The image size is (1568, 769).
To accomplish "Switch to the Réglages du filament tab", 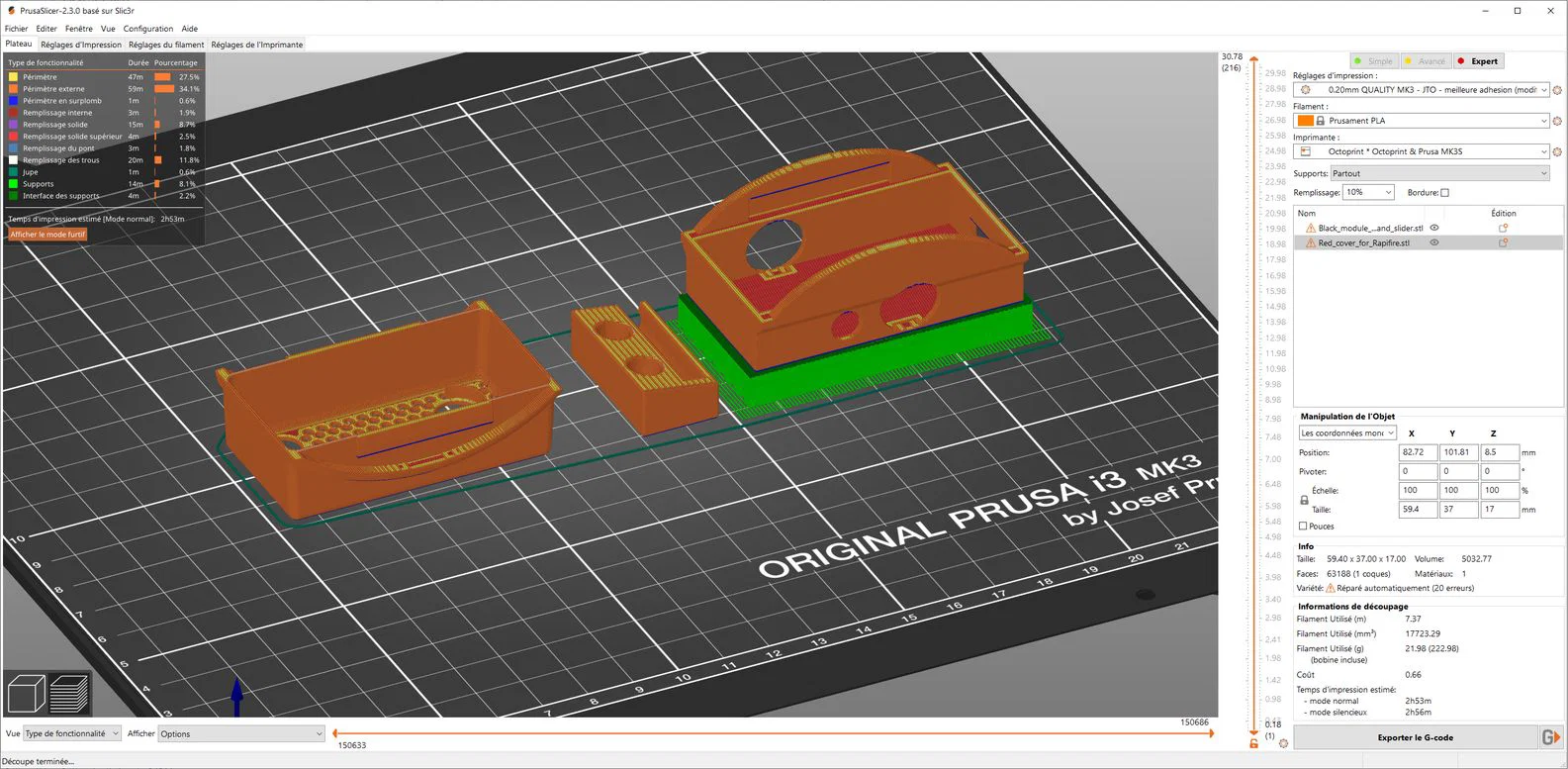I will coord(166,45).
